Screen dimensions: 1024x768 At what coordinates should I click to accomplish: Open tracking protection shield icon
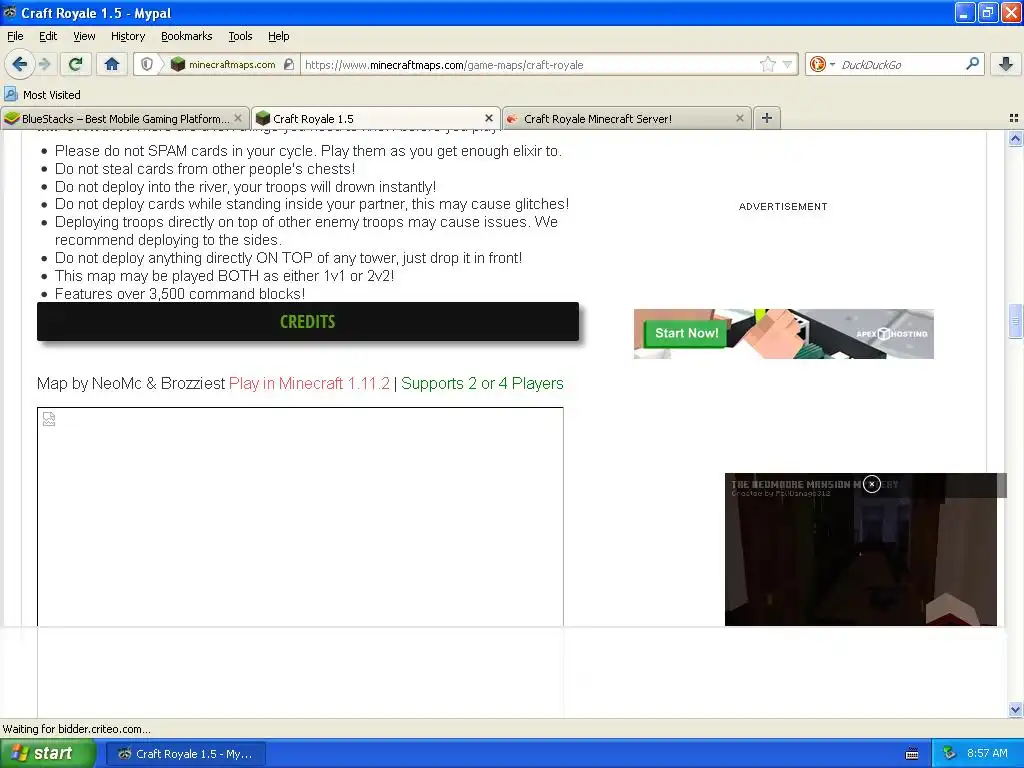(147, 64)
